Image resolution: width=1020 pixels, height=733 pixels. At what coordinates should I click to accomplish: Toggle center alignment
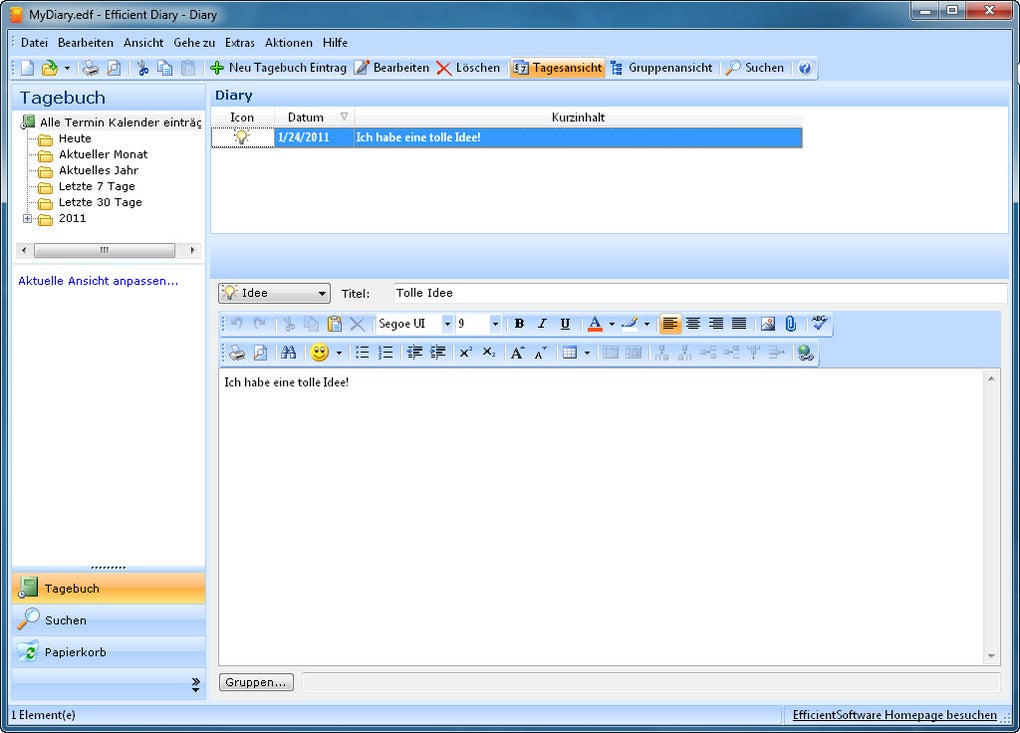693,324
